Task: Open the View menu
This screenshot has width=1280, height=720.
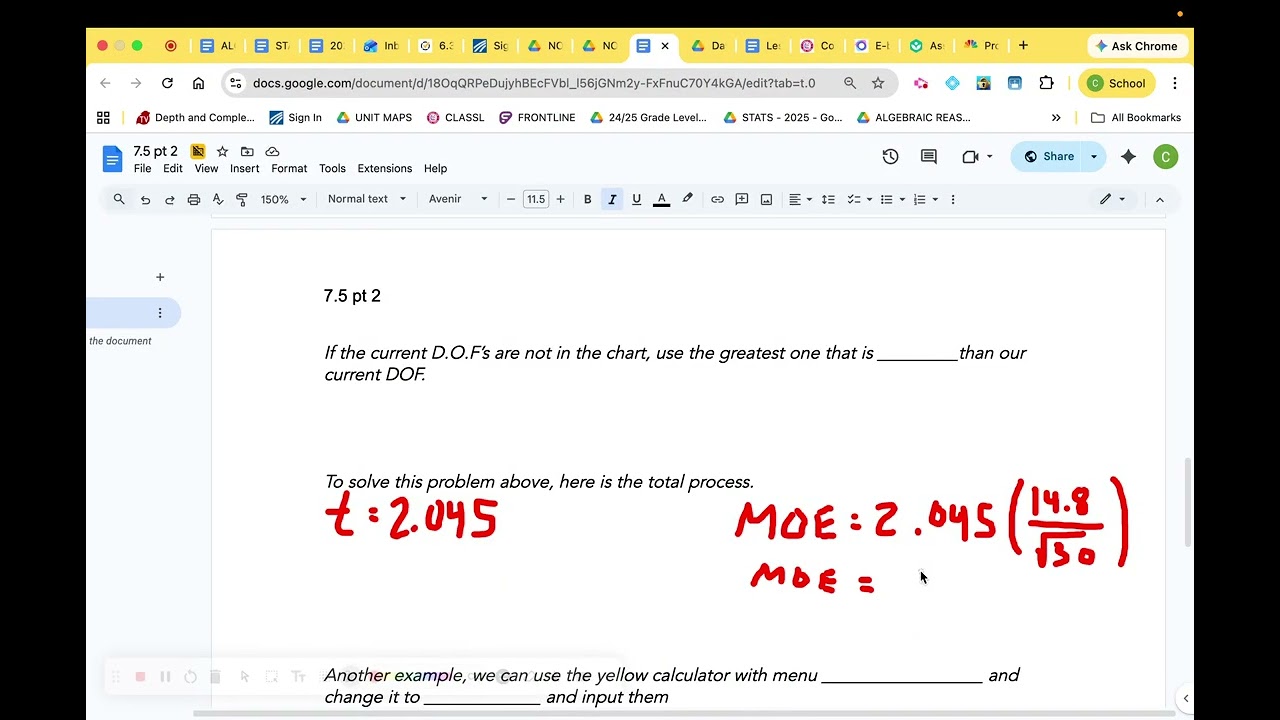Action: [x=206, y=168]
